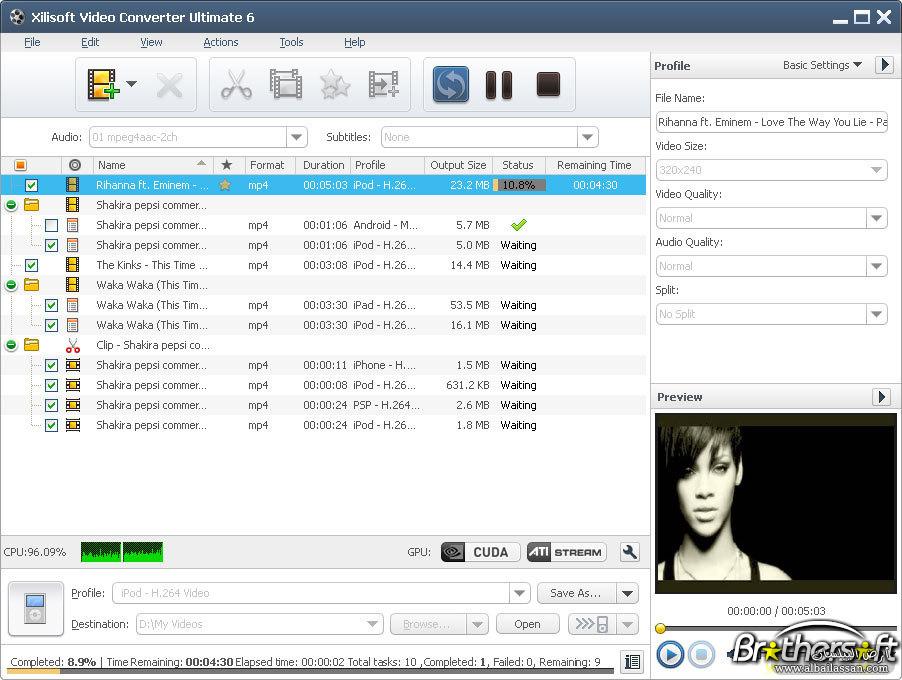Click the NVIDIA CUDA GPU button
This screenshot has width=902, height=680.
480,552
